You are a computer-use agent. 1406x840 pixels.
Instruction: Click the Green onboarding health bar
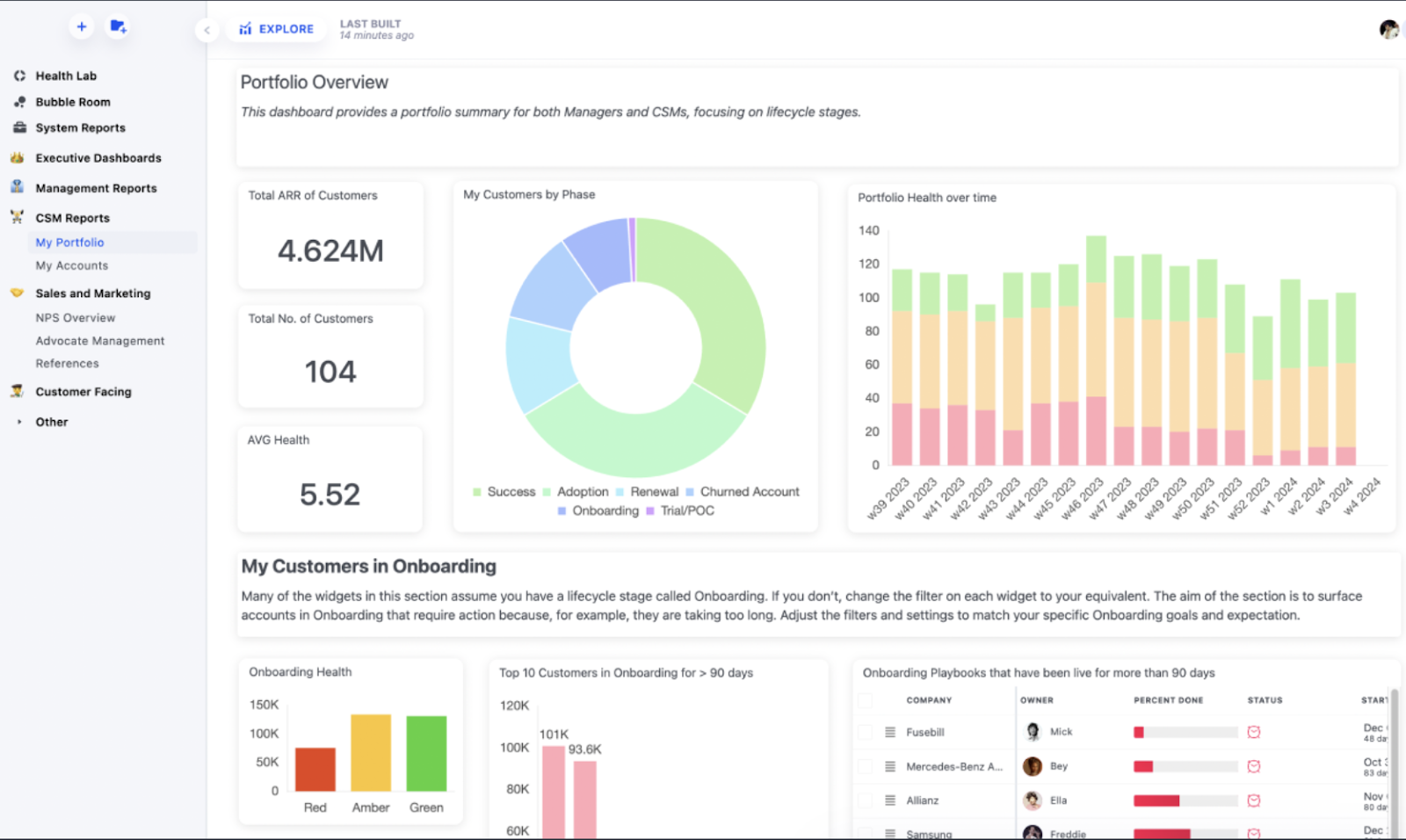426,754
